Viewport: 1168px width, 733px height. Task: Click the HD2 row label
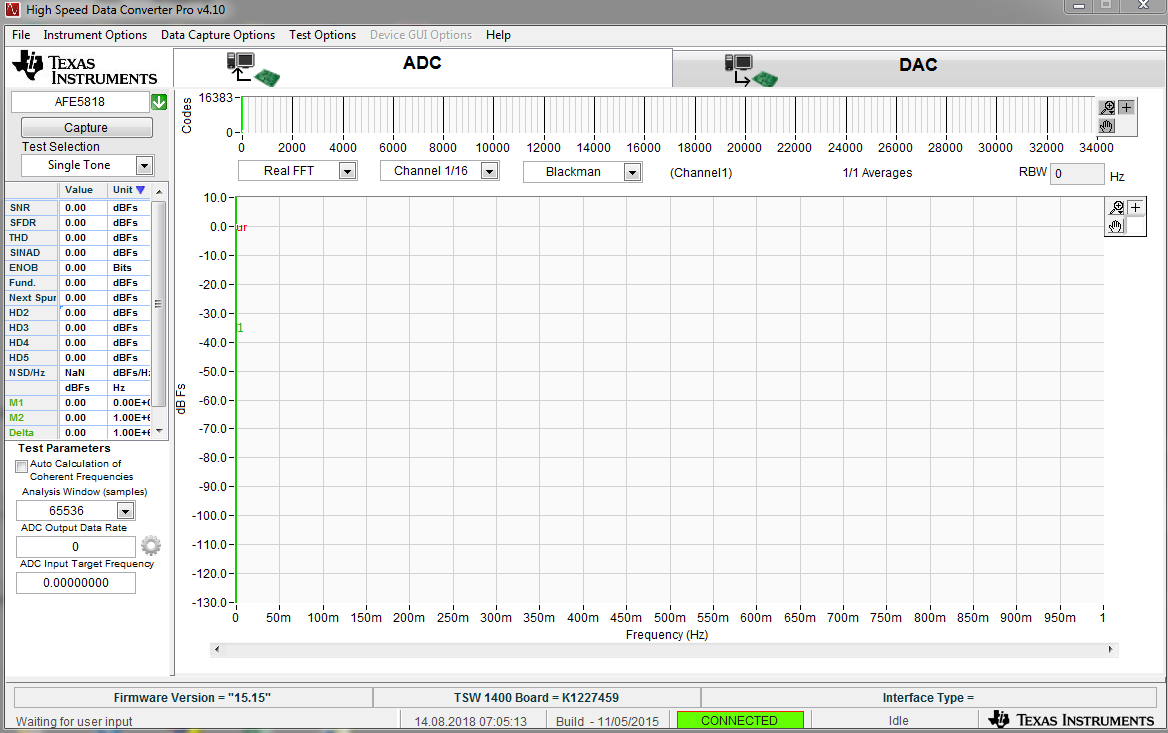(19, 313)
